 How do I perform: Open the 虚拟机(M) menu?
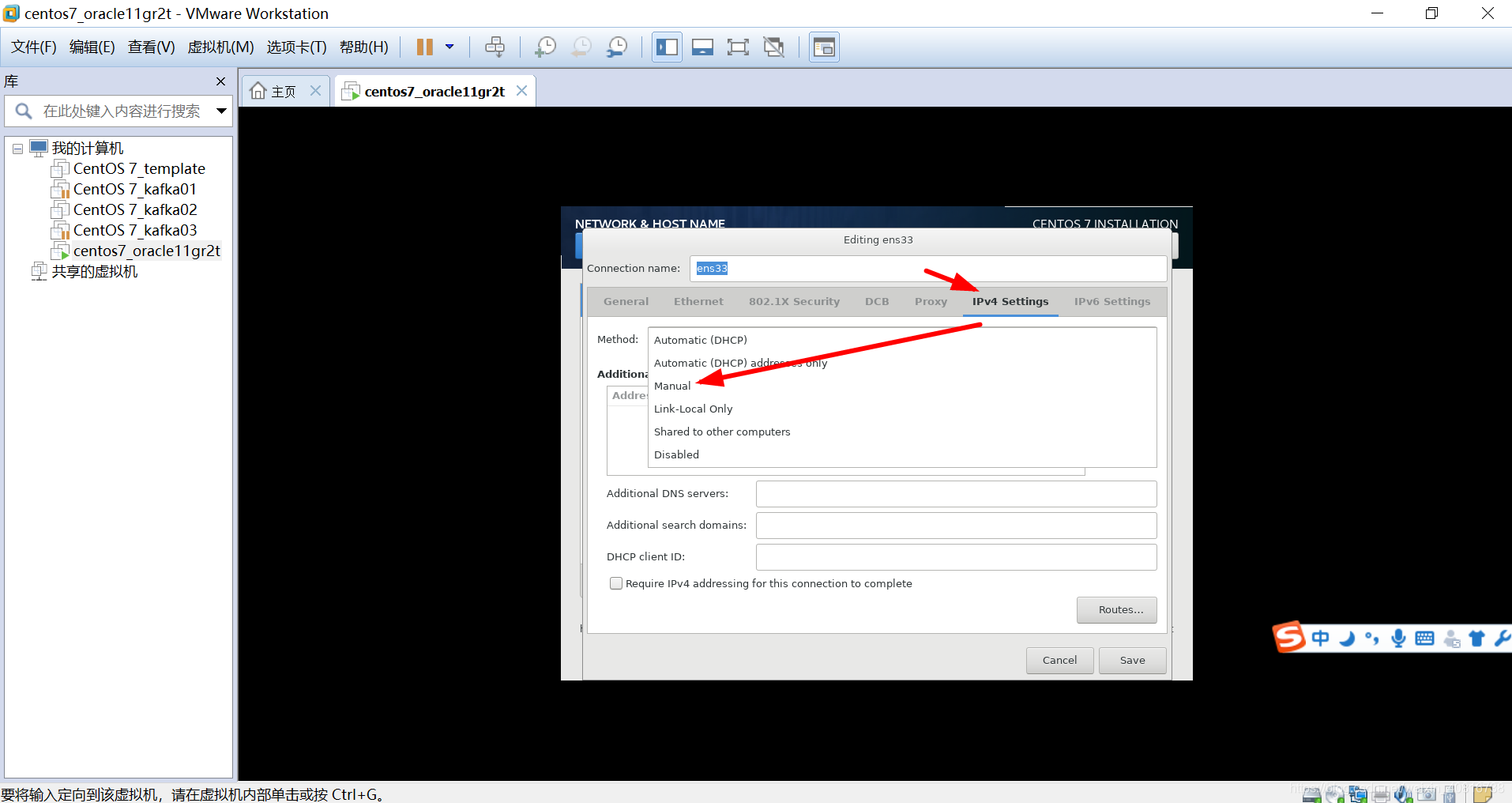point(220,47)
